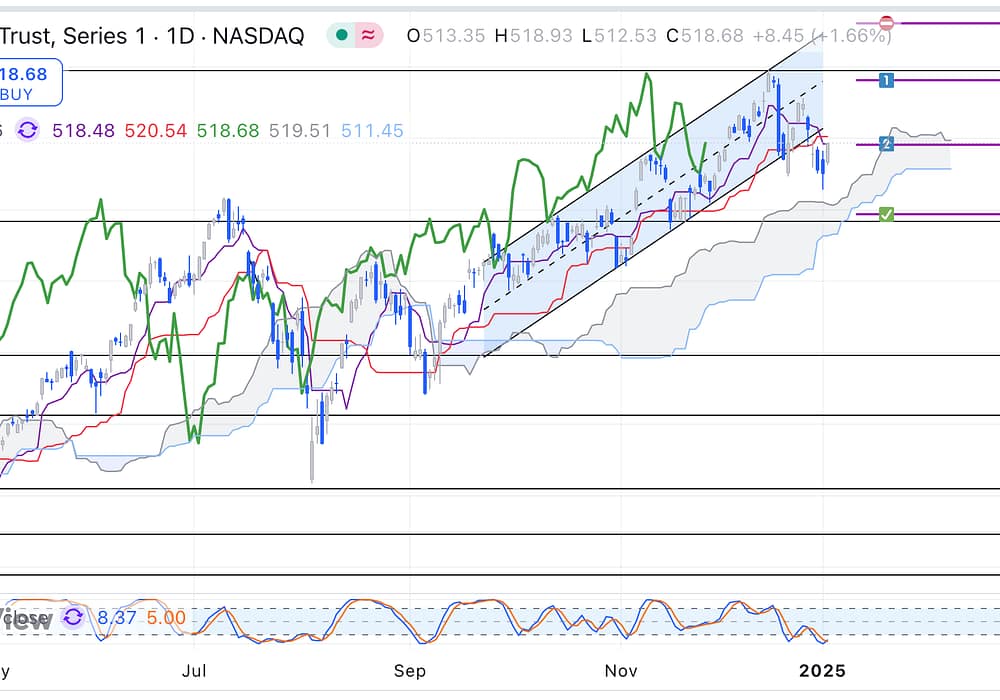Click the stochastic legend's purple refresh icon
The height and width of the screenshot is (700, 1000).
(x=73, y=617)
